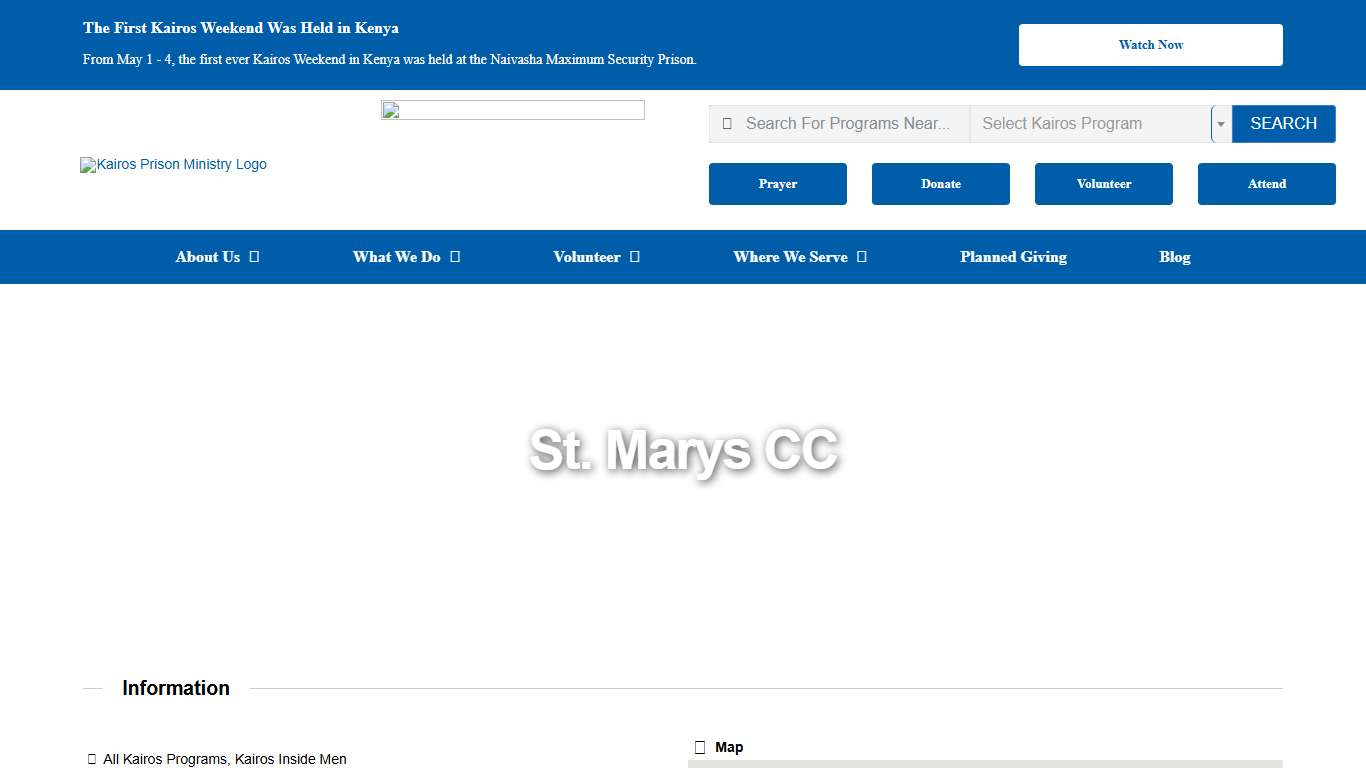The width and height of the screenshot is (1366, 768).
Task: Open the Planned Giving page
Action: 1013,257
